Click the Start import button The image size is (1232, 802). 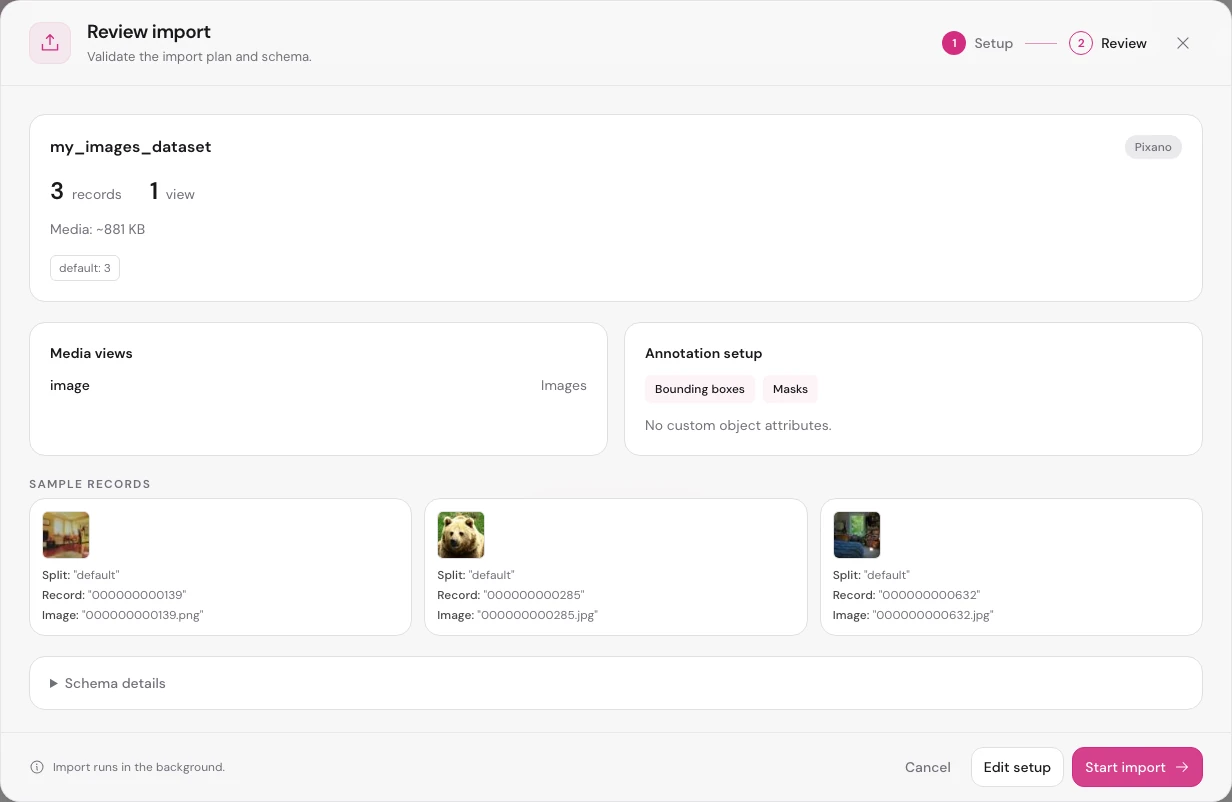(1137, 767)
